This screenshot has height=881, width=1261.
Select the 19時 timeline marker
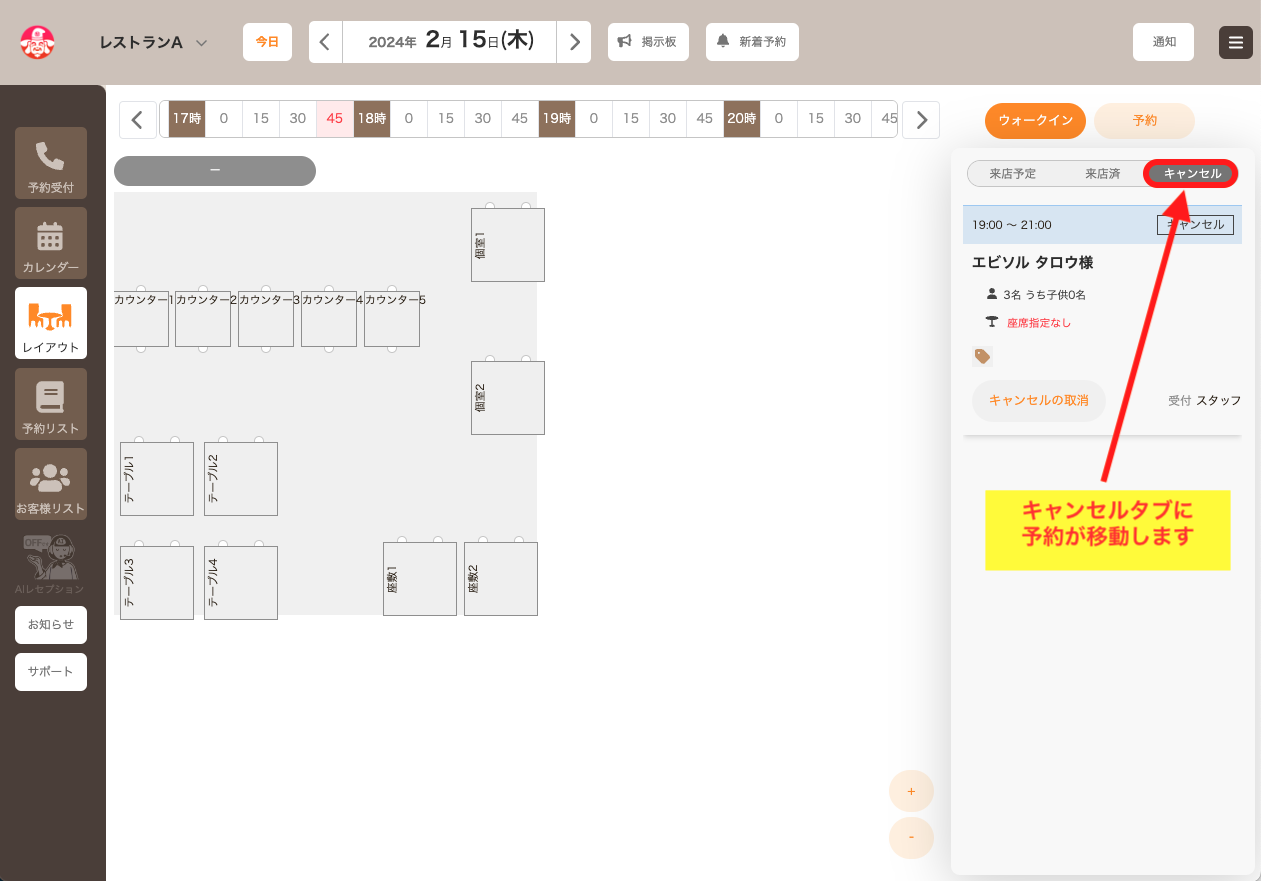tap(557, 118)
